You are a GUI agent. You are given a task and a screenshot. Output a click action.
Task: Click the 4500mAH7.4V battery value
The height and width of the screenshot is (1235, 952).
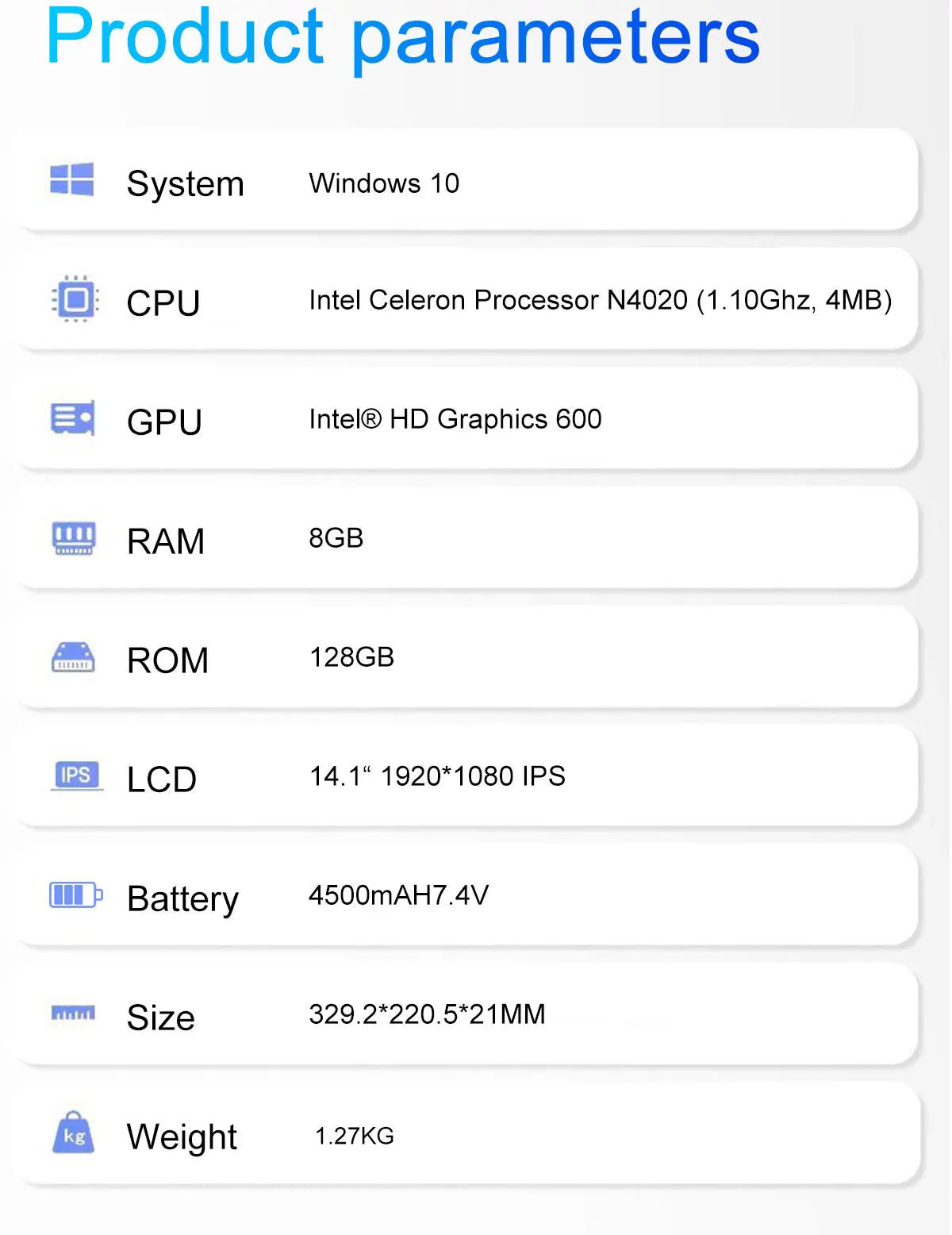(x=398, y=895)
